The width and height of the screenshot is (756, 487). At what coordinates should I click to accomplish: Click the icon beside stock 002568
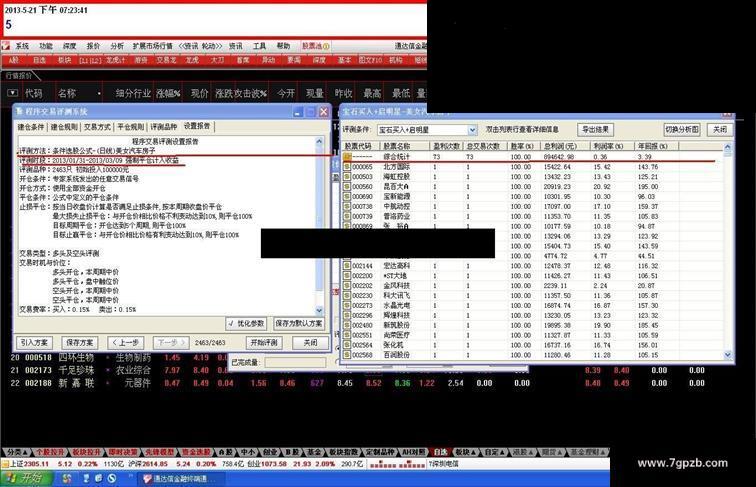347,354
